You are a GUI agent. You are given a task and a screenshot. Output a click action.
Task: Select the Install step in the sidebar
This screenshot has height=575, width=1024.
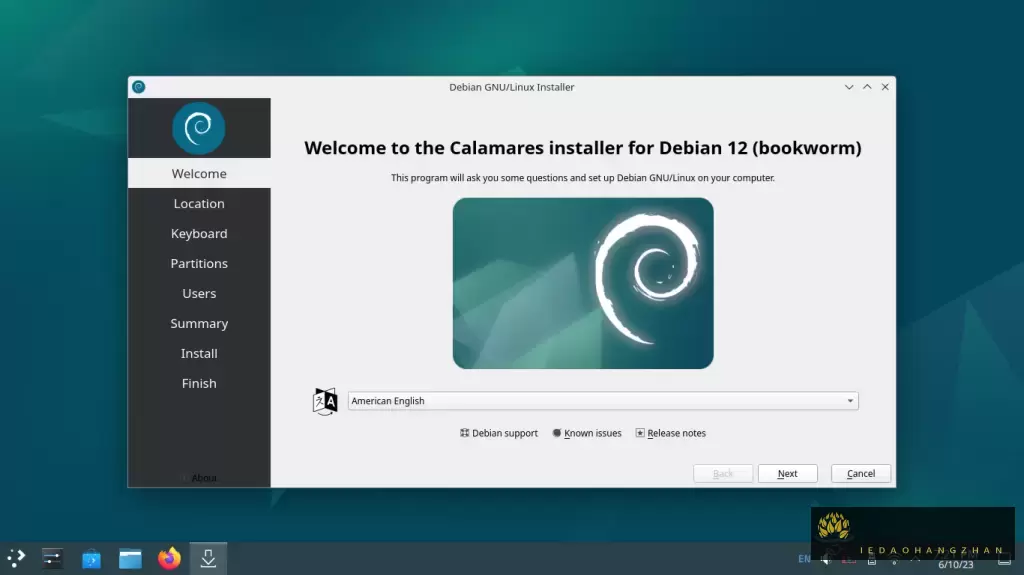tap(199, 353)
